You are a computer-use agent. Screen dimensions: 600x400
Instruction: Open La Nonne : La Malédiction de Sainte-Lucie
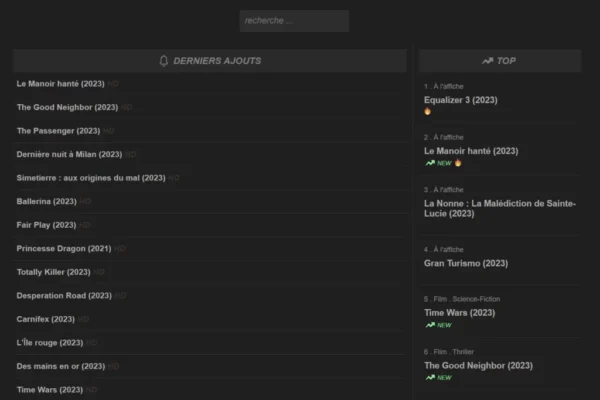pyautogui.click(x=500, y=209)
